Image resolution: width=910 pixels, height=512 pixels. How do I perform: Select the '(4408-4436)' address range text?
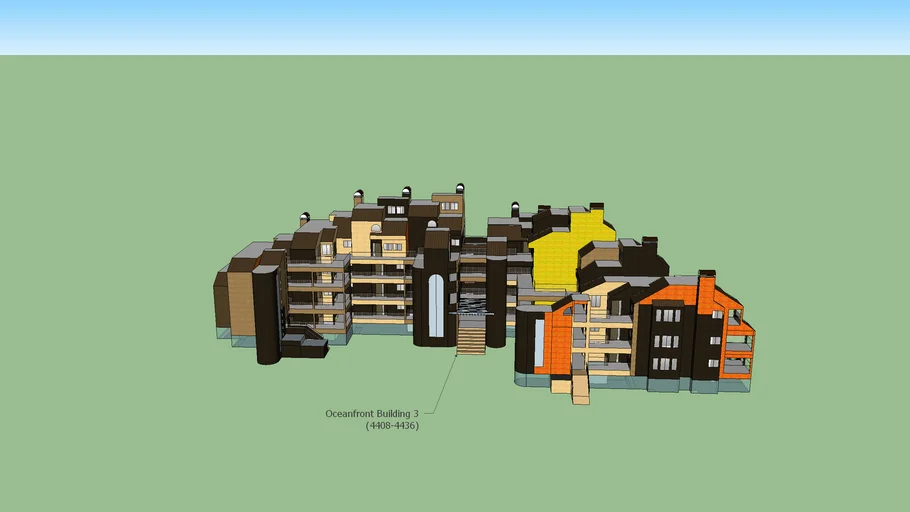coord(392,426)
